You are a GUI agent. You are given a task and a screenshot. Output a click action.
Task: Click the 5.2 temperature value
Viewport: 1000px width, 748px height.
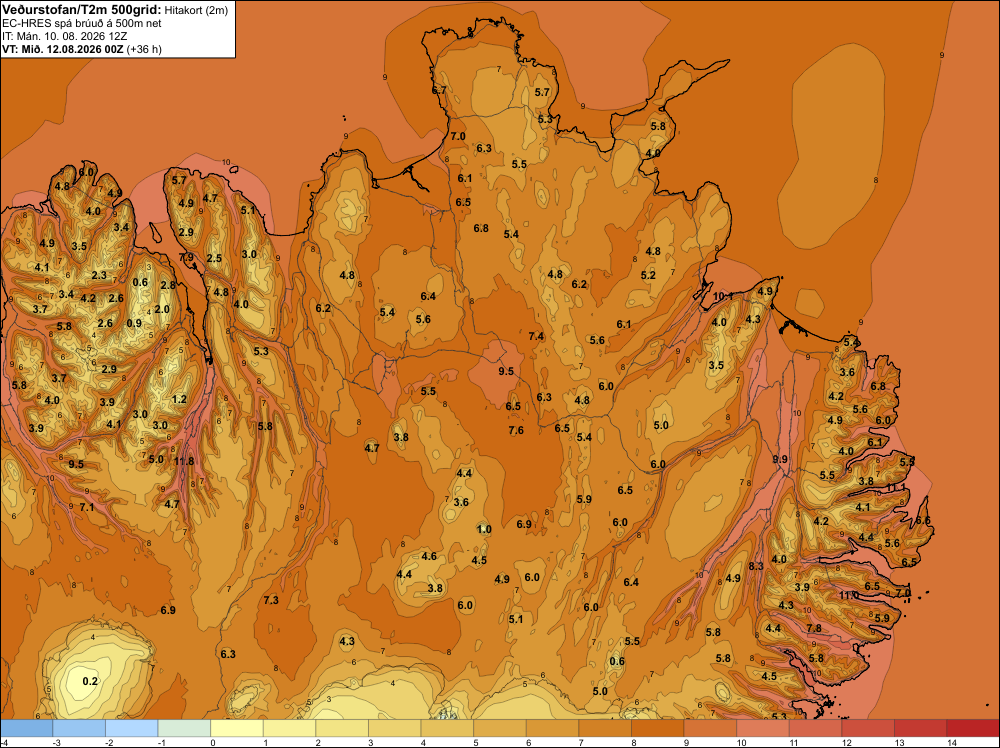pos(648,275)
